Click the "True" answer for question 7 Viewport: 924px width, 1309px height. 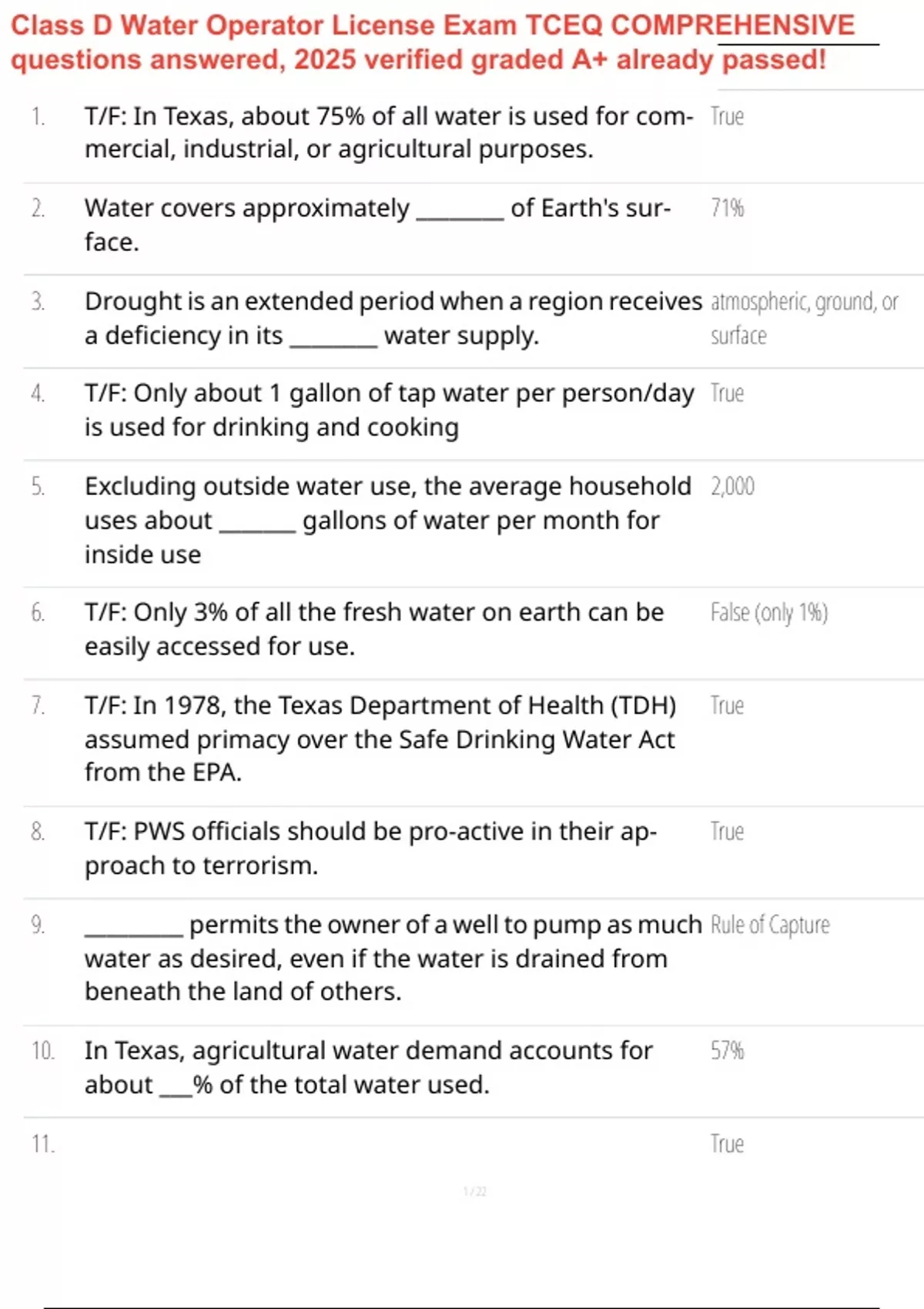[x=727, y=706]
